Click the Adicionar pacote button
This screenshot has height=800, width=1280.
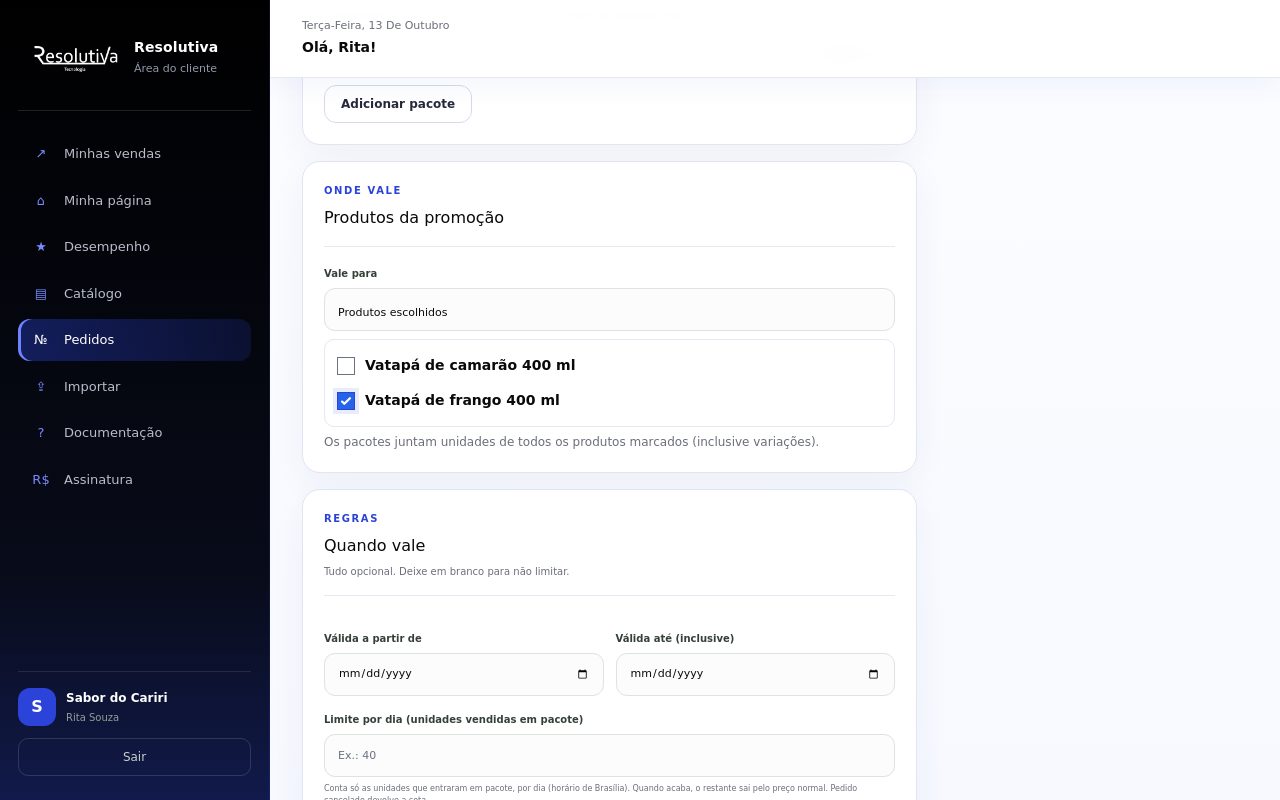398,104
